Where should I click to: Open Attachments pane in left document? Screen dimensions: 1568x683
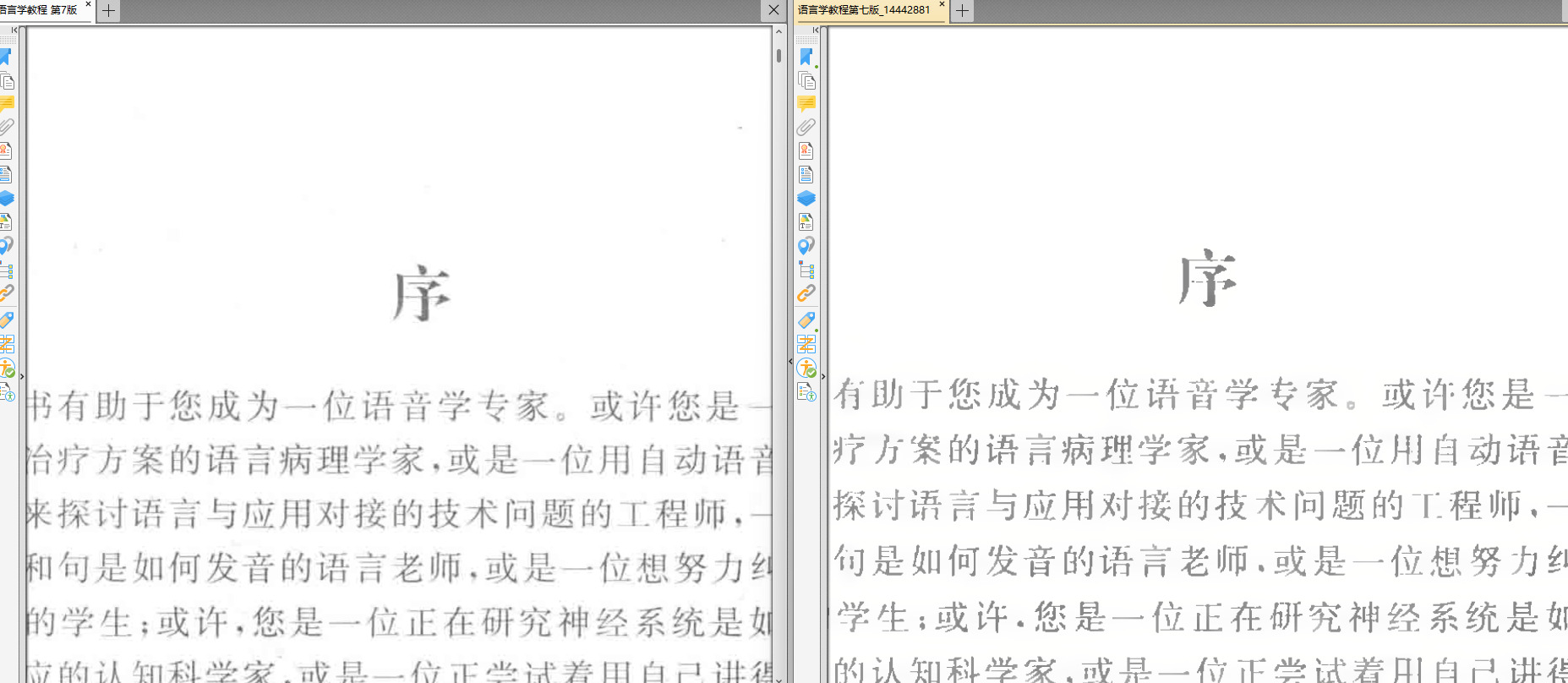pos(6,127)
